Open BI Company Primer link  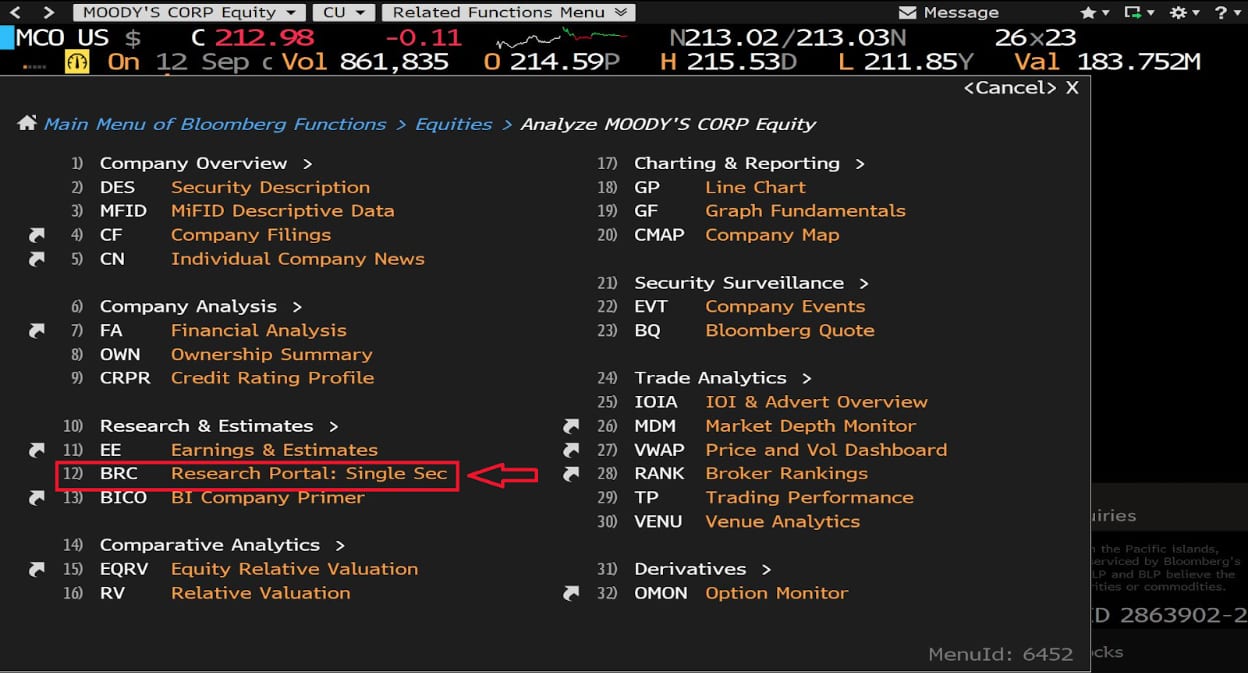(x=268, y=497)
